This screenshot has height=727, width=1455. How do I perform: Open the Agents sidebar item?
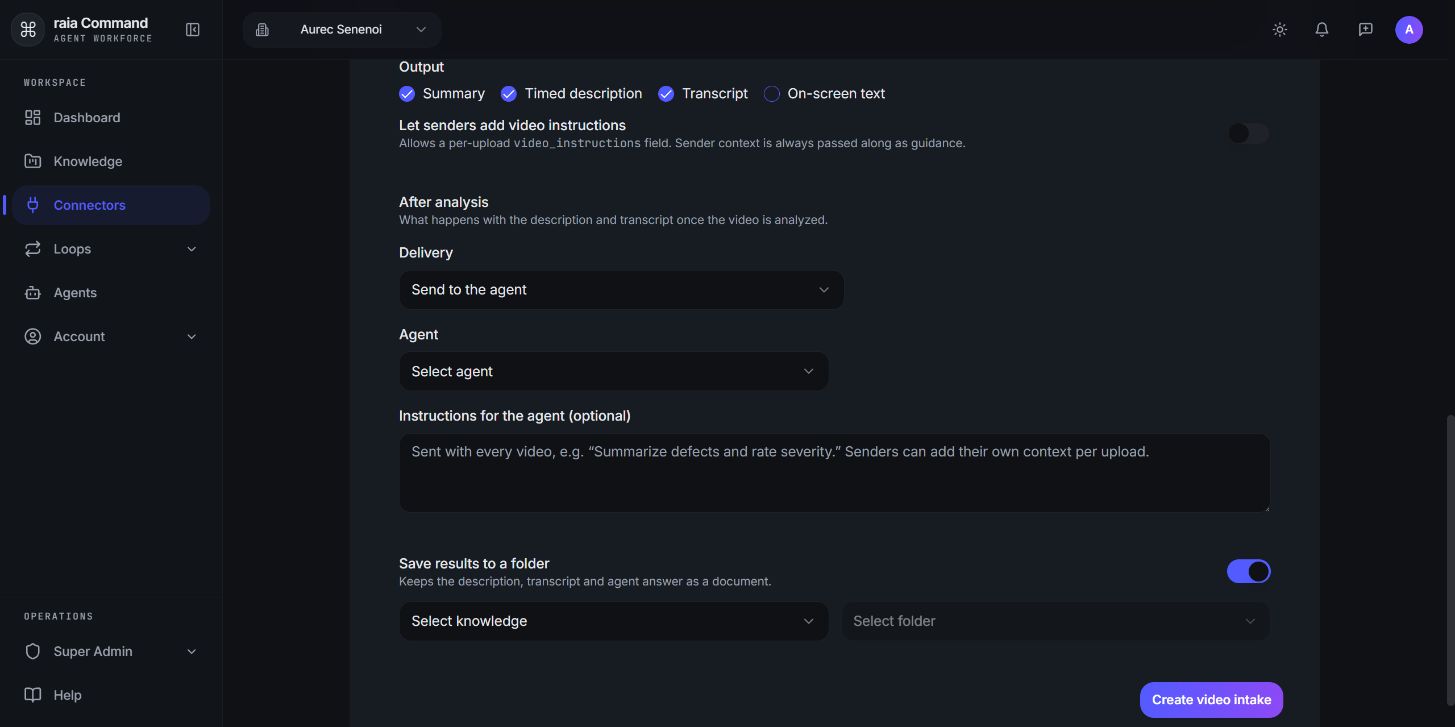pos(111,293)
